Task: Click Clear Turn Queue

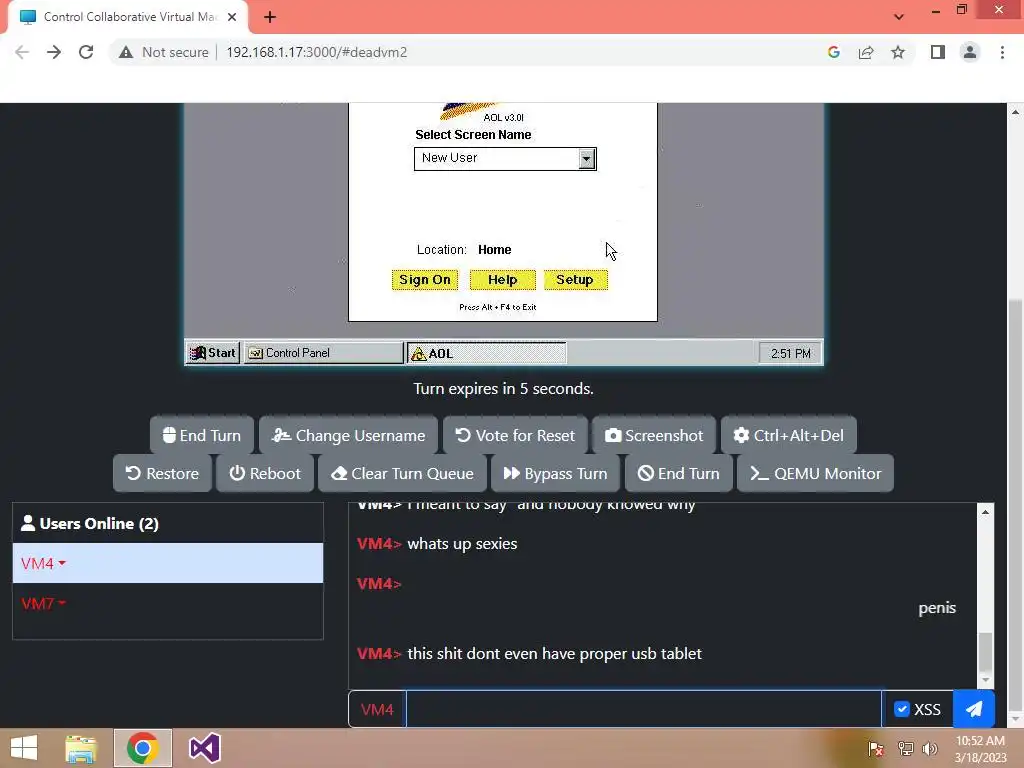Action: click(x=402, y=473)
